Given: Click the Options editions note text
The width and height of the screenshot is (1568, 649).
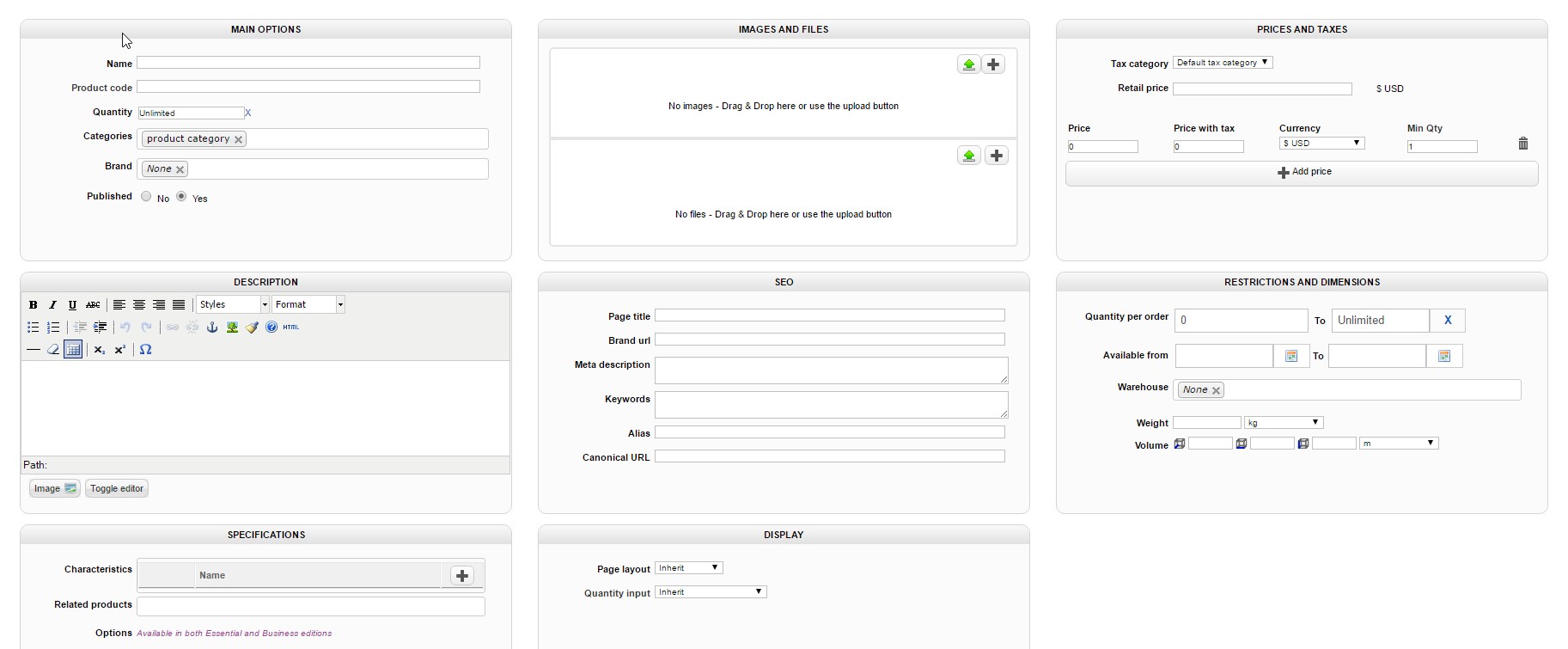Looking at the screenshot, I should point(235,634).
